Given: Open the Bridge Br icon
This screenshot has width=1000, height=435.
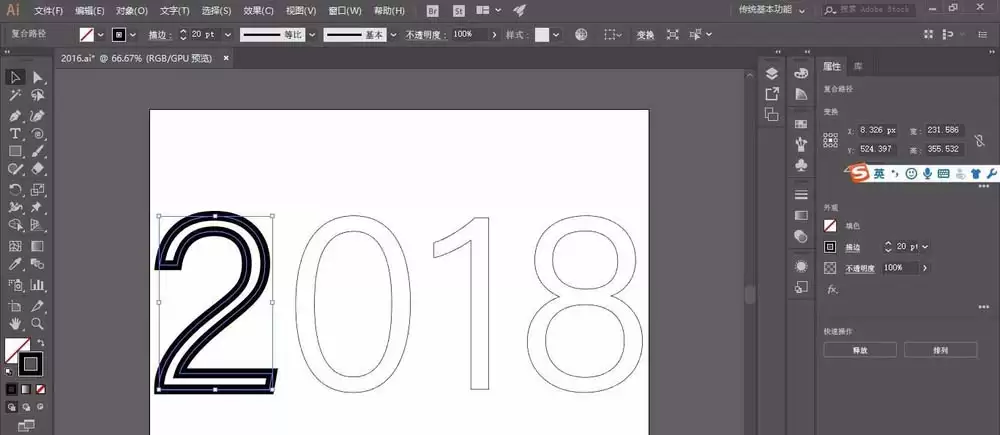Looking at the screenshot, I should [433, 11].
